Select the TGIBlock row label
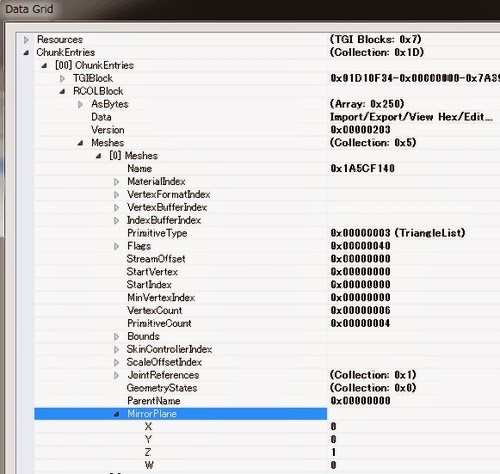 pyautogui.click(x=93, y=78)
